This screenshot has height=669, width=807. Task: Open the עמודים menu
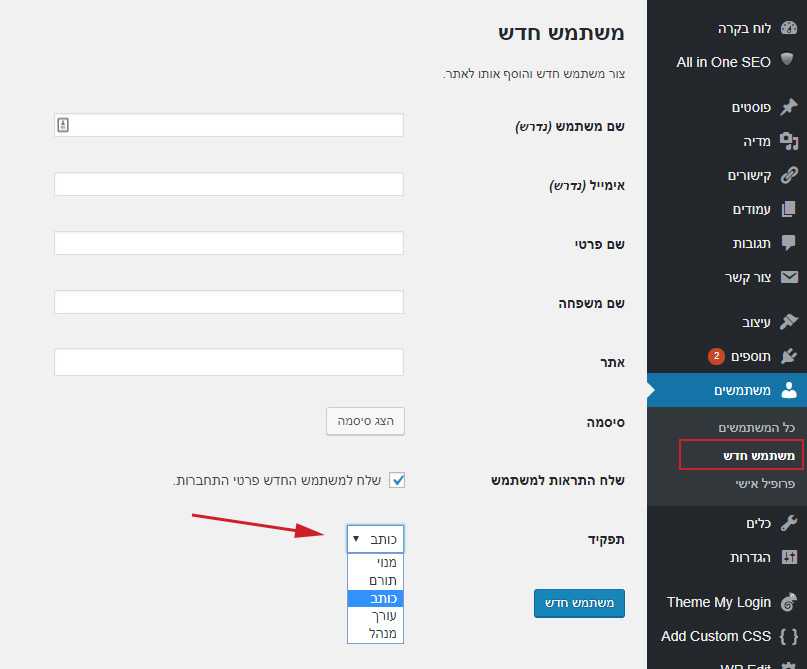pyautogui.click(x=727, y=209)
